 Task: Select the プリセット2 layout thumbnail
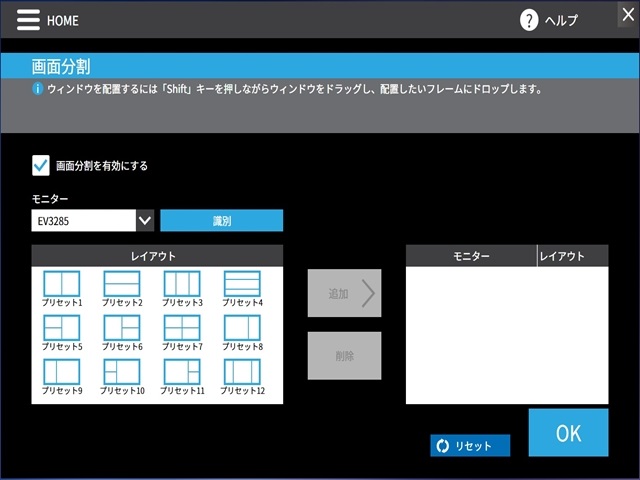[x=122, y=284]
